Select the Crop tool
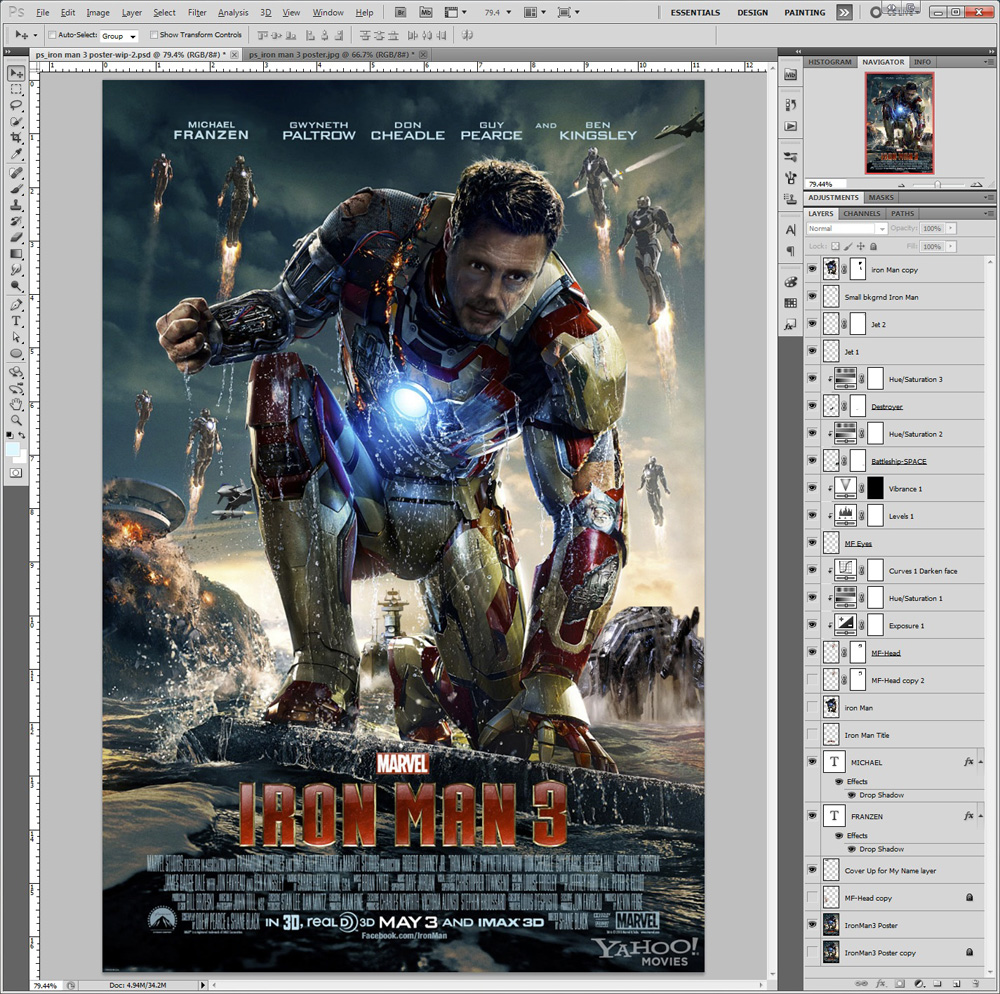 tap(16, 138)
